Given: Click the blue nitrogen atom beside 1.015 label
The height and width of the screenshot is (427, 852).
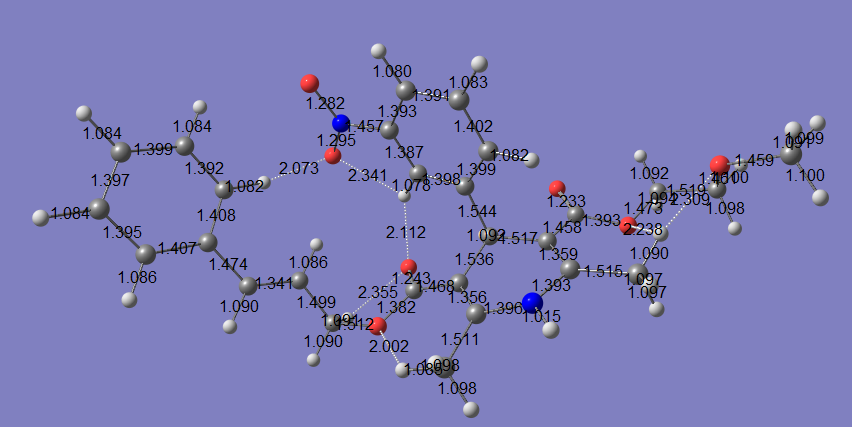Looking at the screenshot, I should (x=532, y=302).
